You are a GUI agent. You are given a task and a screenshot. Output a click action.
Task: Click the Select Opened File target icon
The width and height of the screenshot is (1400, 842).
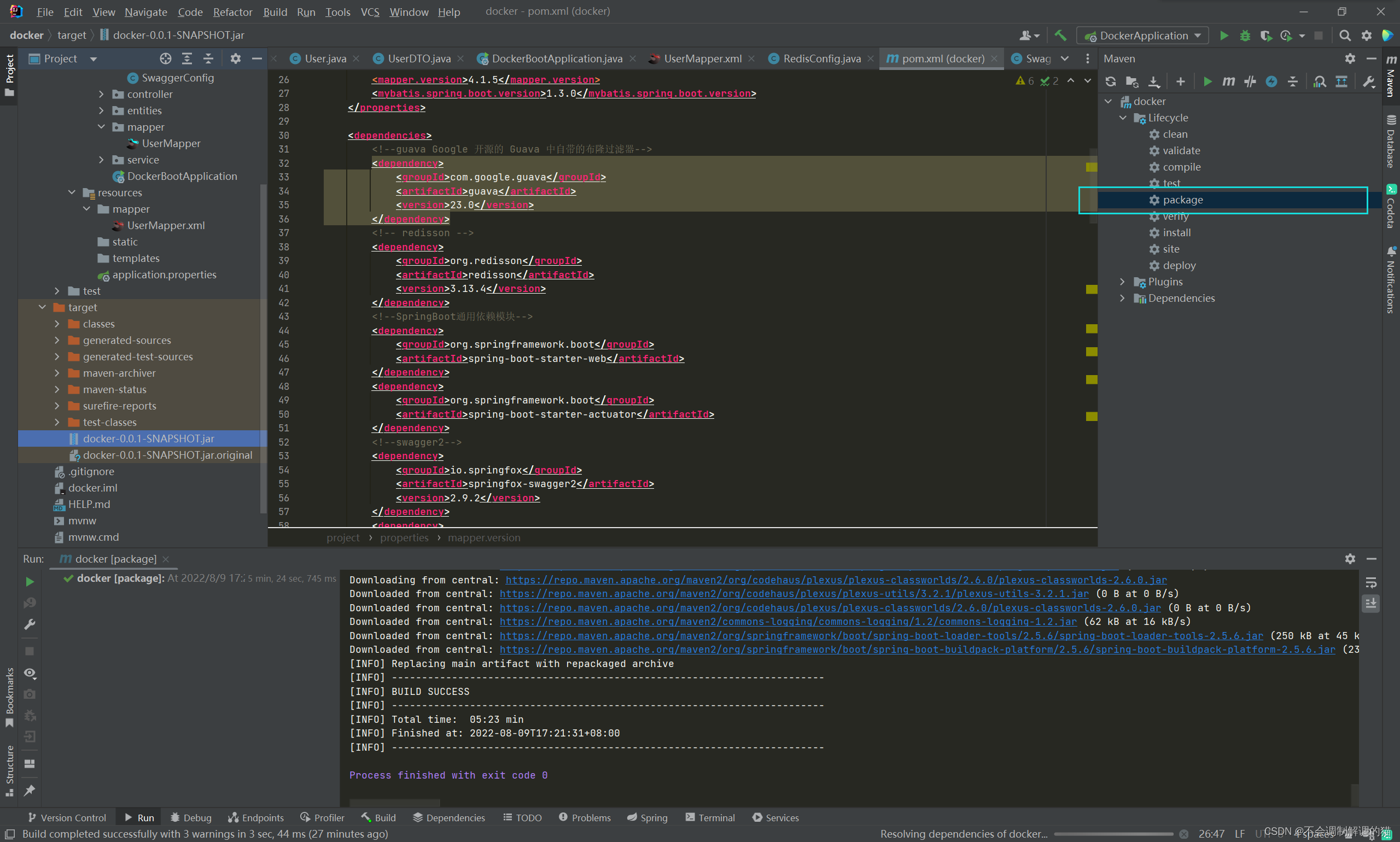pyautogui.click(x=165, y=59)
